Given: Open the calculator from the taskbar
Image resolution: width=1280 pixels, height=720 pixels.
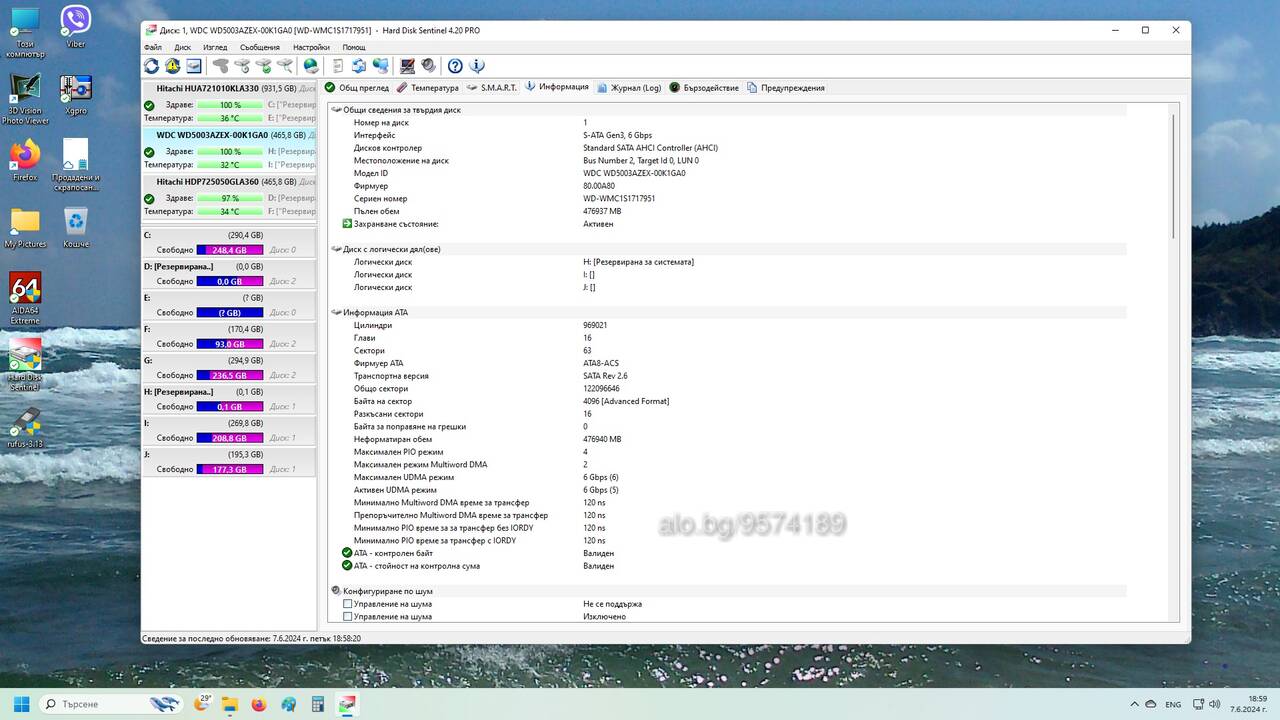Looking at the screenshot, I should coord(318,704).
